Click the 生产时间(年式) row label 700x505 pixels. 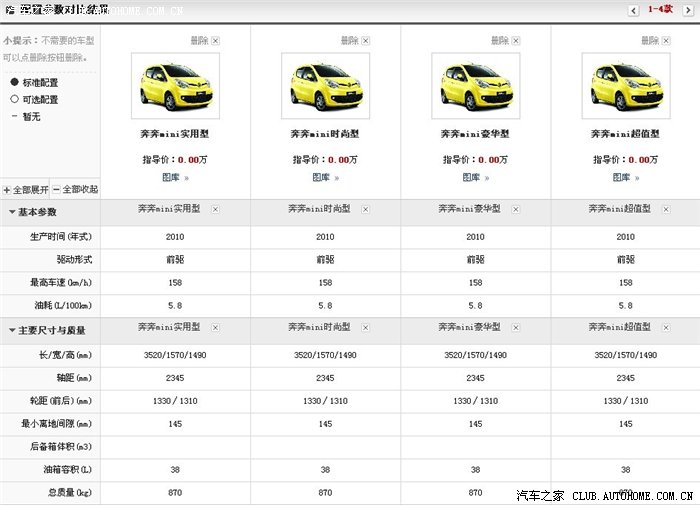pos(61,237)
